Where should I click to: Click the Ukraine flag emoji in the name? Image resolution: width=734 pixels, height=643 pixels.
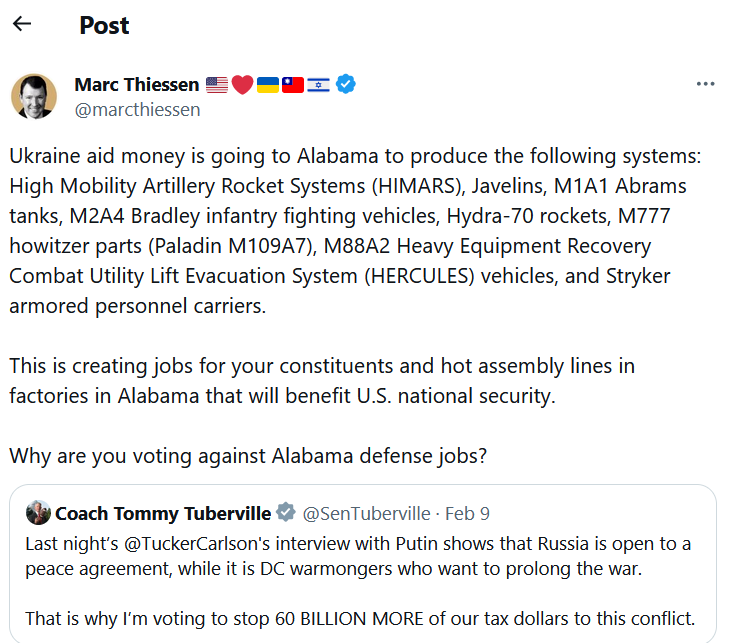pos(268,85)
